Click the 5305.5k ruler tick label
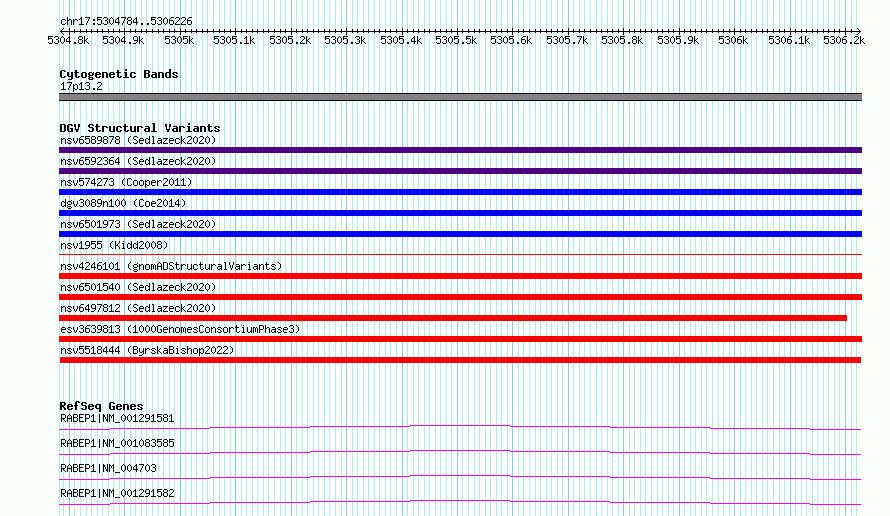Image resolution: width=890 pixels, height=516 pixels. [456, 40]
